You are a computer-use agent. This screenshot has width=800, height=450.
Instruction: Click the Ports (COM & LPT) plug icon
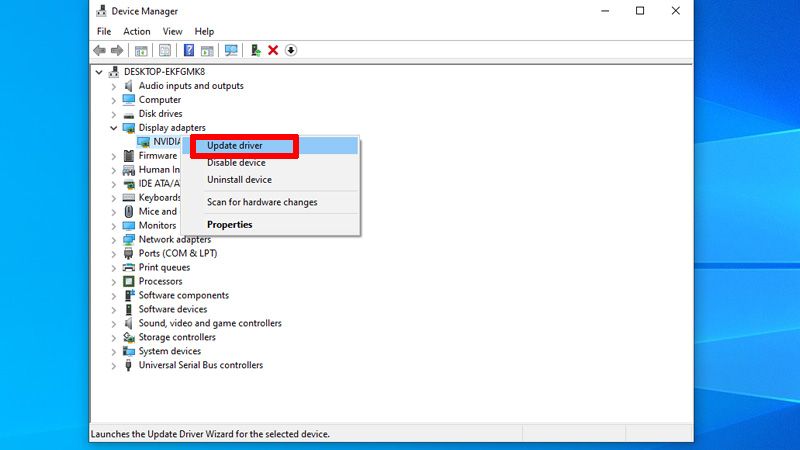coord(129,254)
